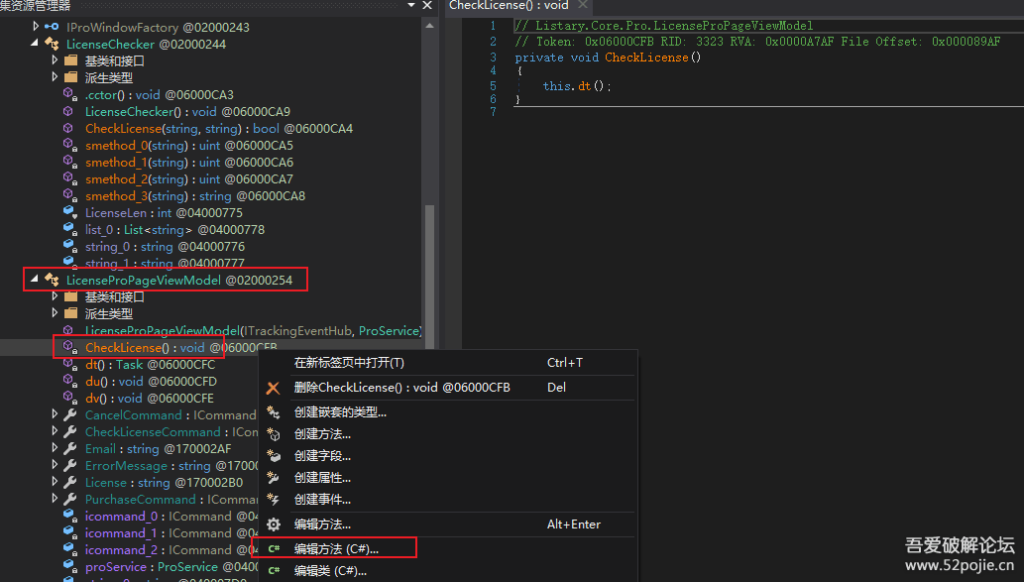Click the field icon beside LicenseLen

(70, 213)
